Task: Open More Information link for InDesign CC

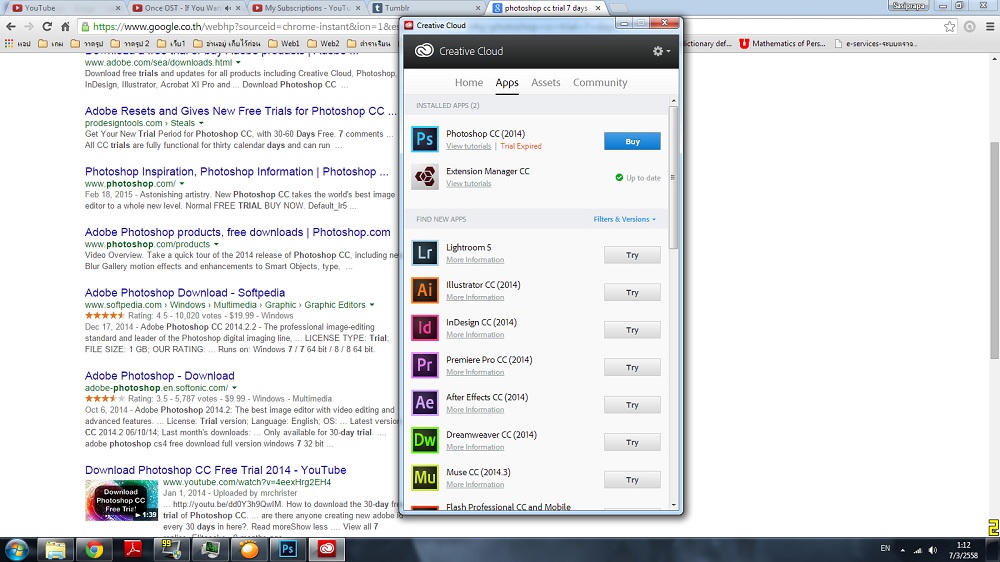Action: [x=474, y=335]
